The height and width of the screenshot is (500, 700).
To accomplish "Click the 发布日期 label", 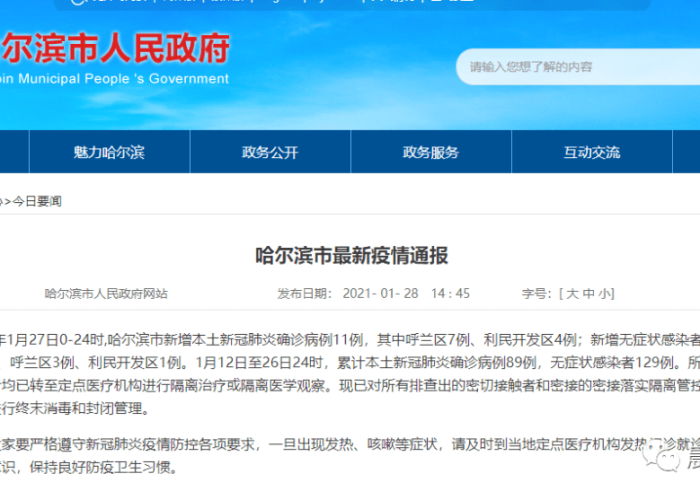I will tap(303, 294).
